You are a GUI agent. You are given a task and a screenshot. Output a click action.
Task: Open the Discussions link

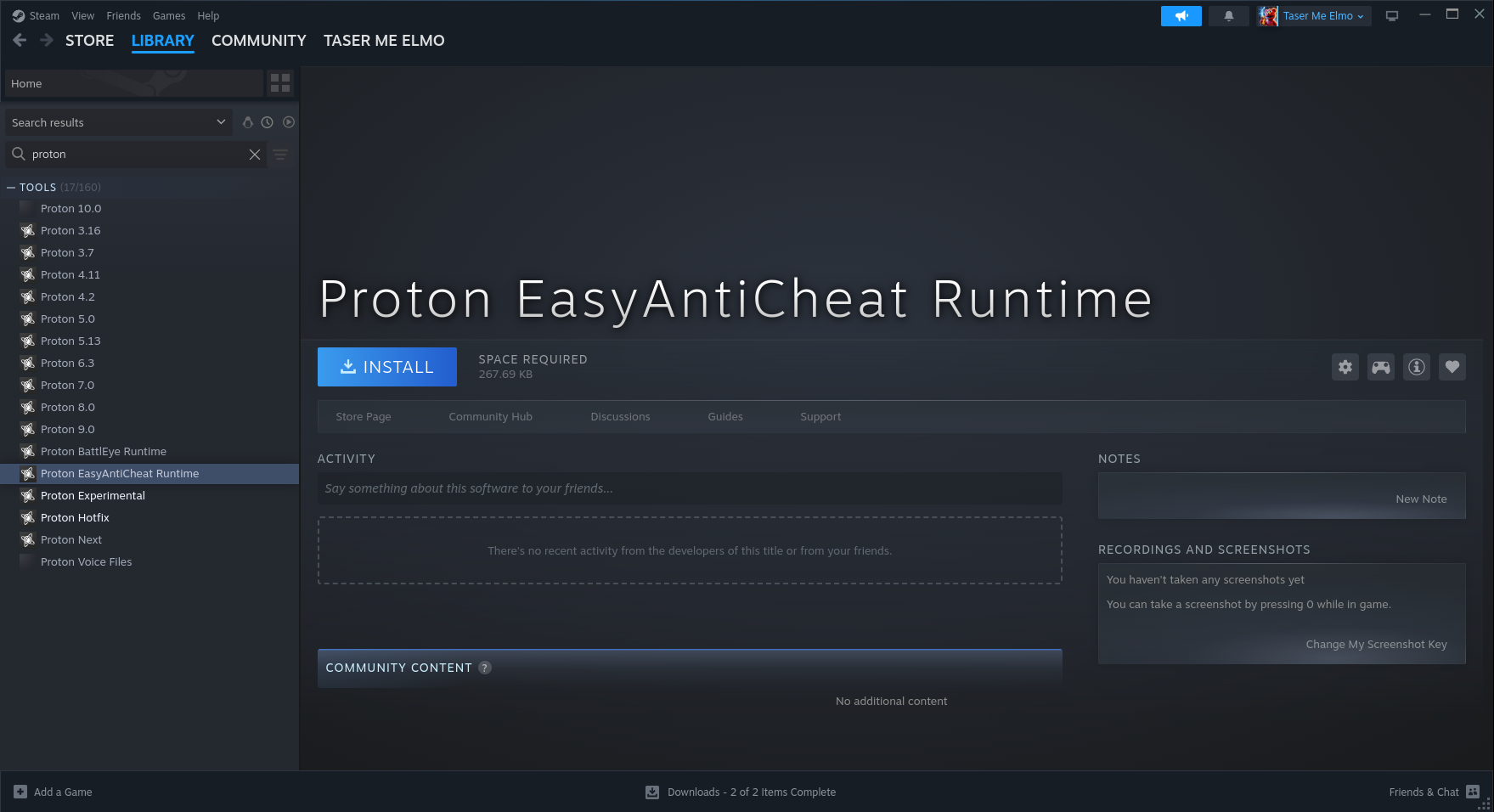621,417
